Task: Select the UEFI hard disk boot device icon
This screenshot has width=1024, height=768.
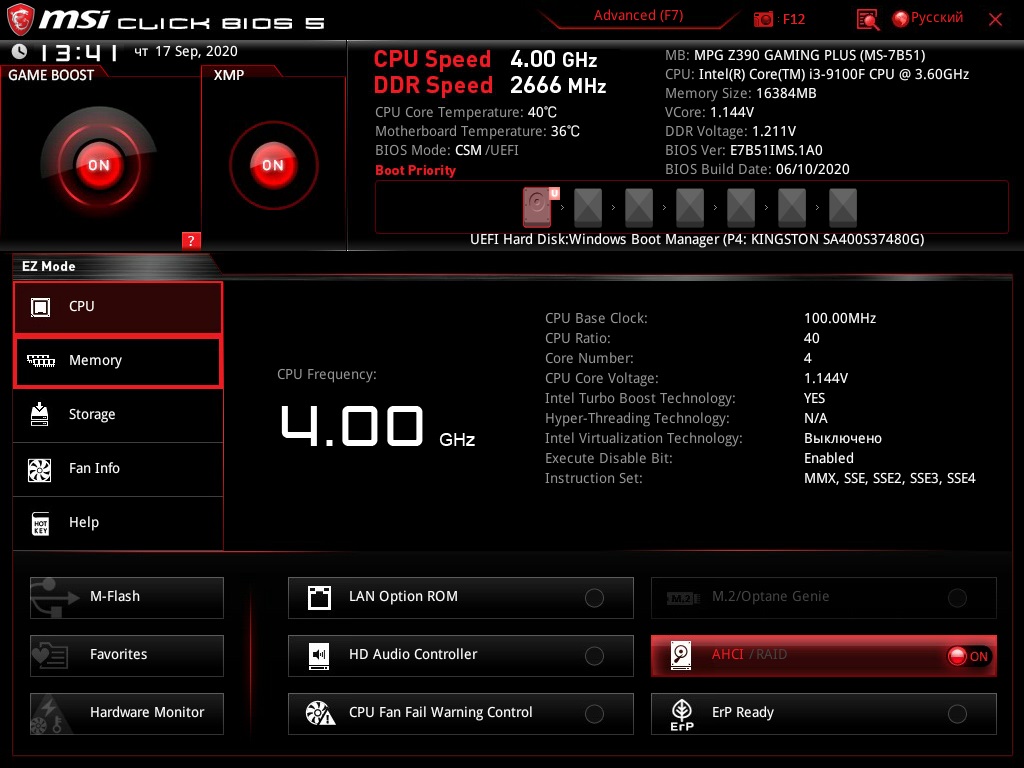Action: coord(537,207)
